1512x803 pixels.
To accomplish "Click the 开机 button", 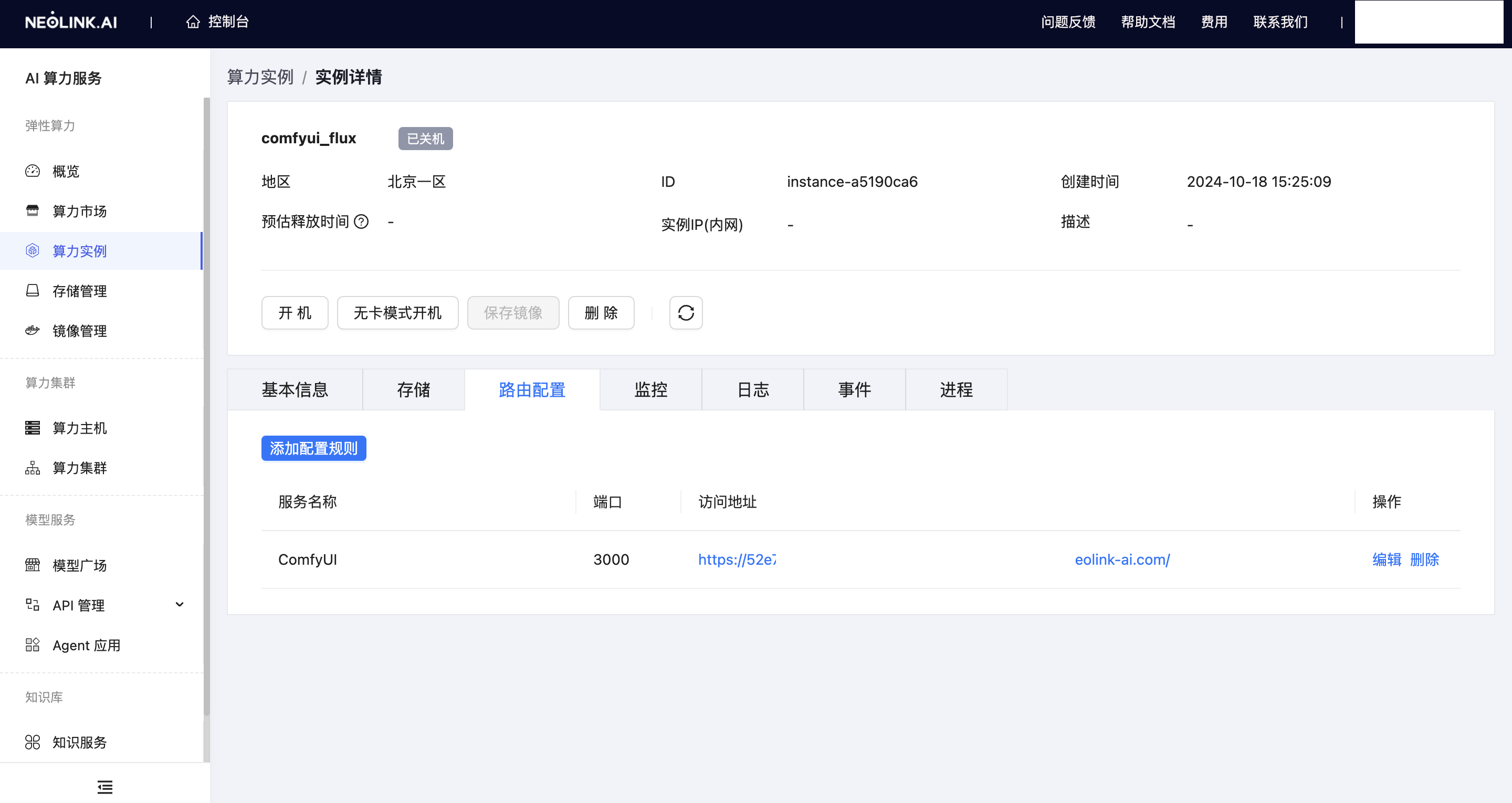I will [295, 313].
